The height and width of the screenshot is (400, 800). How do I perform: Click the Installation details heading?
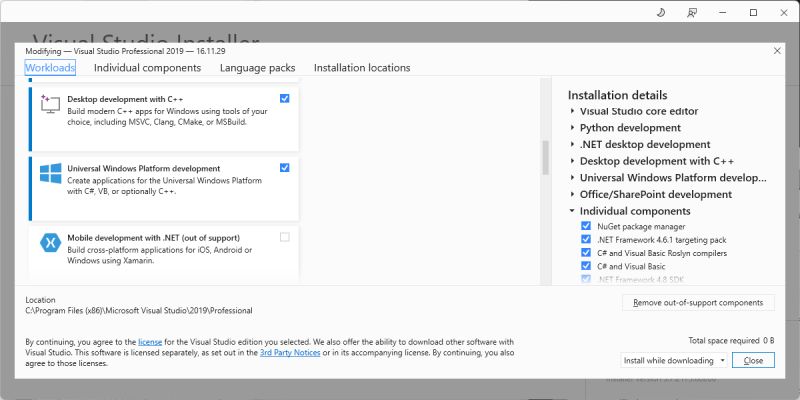(617, 95)
